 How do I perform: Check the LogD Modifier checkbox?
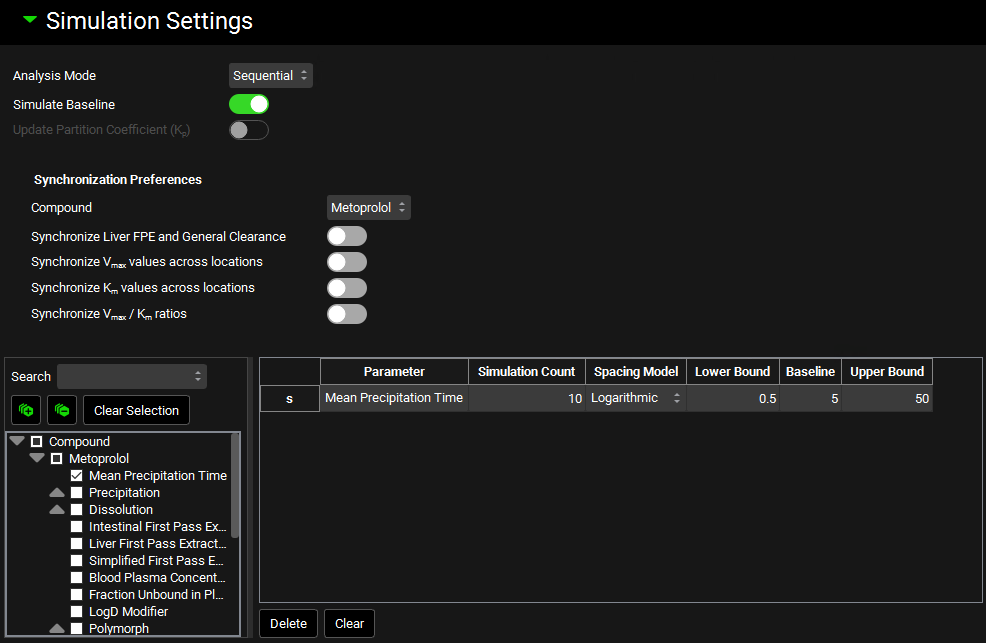(77, 612)
